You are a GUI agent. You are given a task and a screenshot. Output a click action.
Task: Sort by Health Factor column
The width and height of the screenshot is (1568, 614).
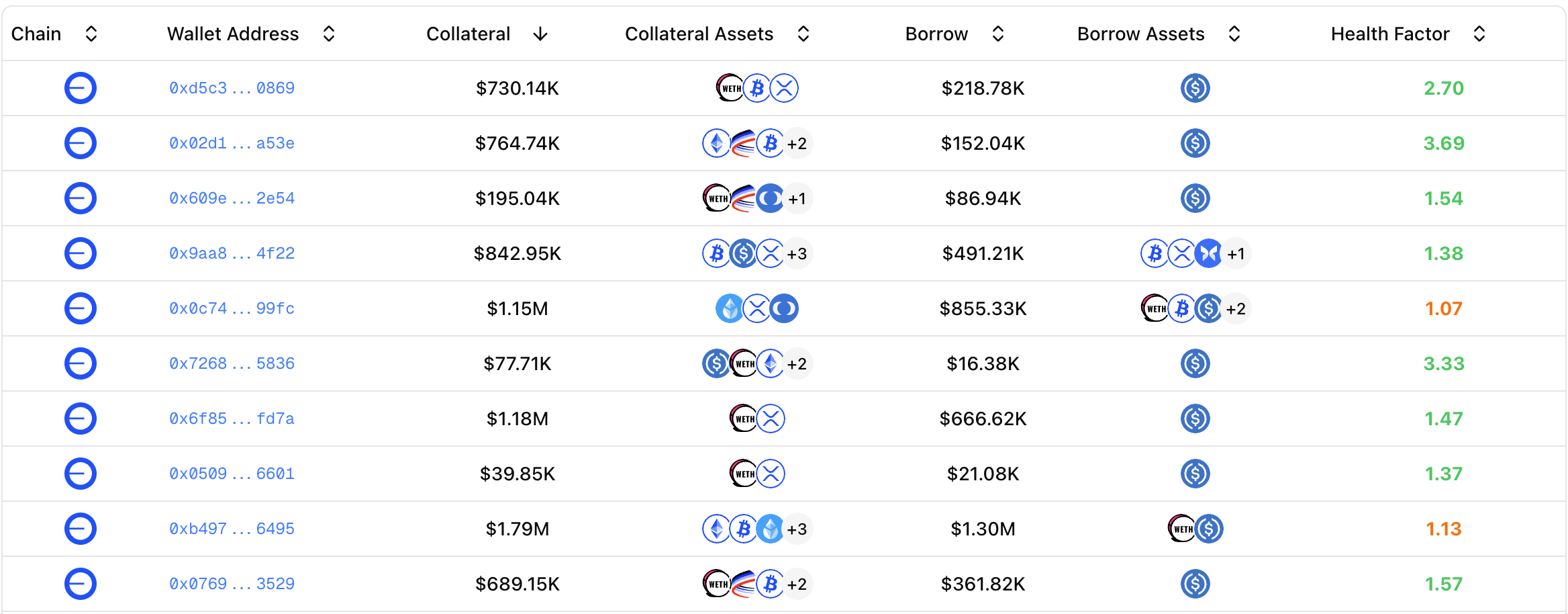click(1479, 34)
